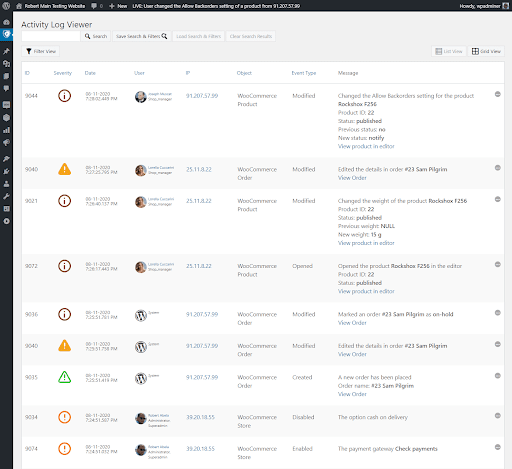The width and height of the screenshot is (512, 469).
Task: Open the Howdy wpadminer account menu
Action: (484, 6)
